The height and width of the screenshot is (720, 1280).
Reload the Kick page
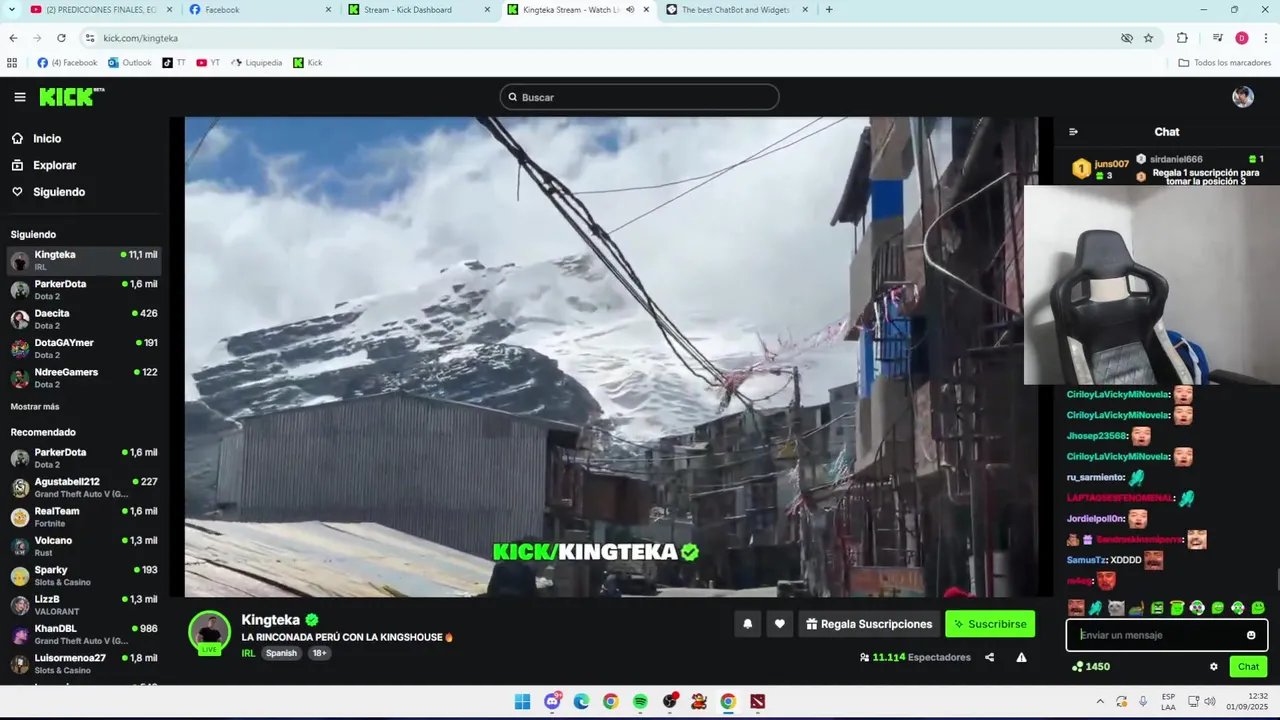coord(61,38)
